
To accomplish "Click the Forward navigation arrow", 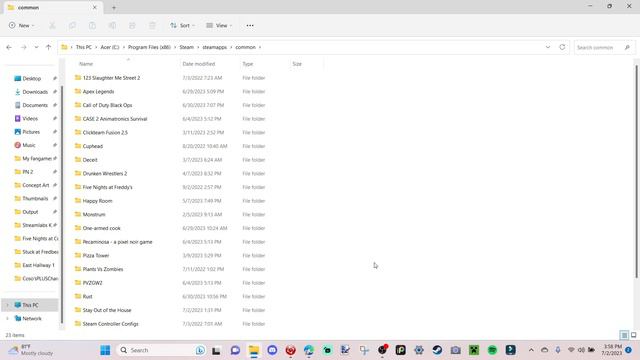I will [x=24, y=47].
